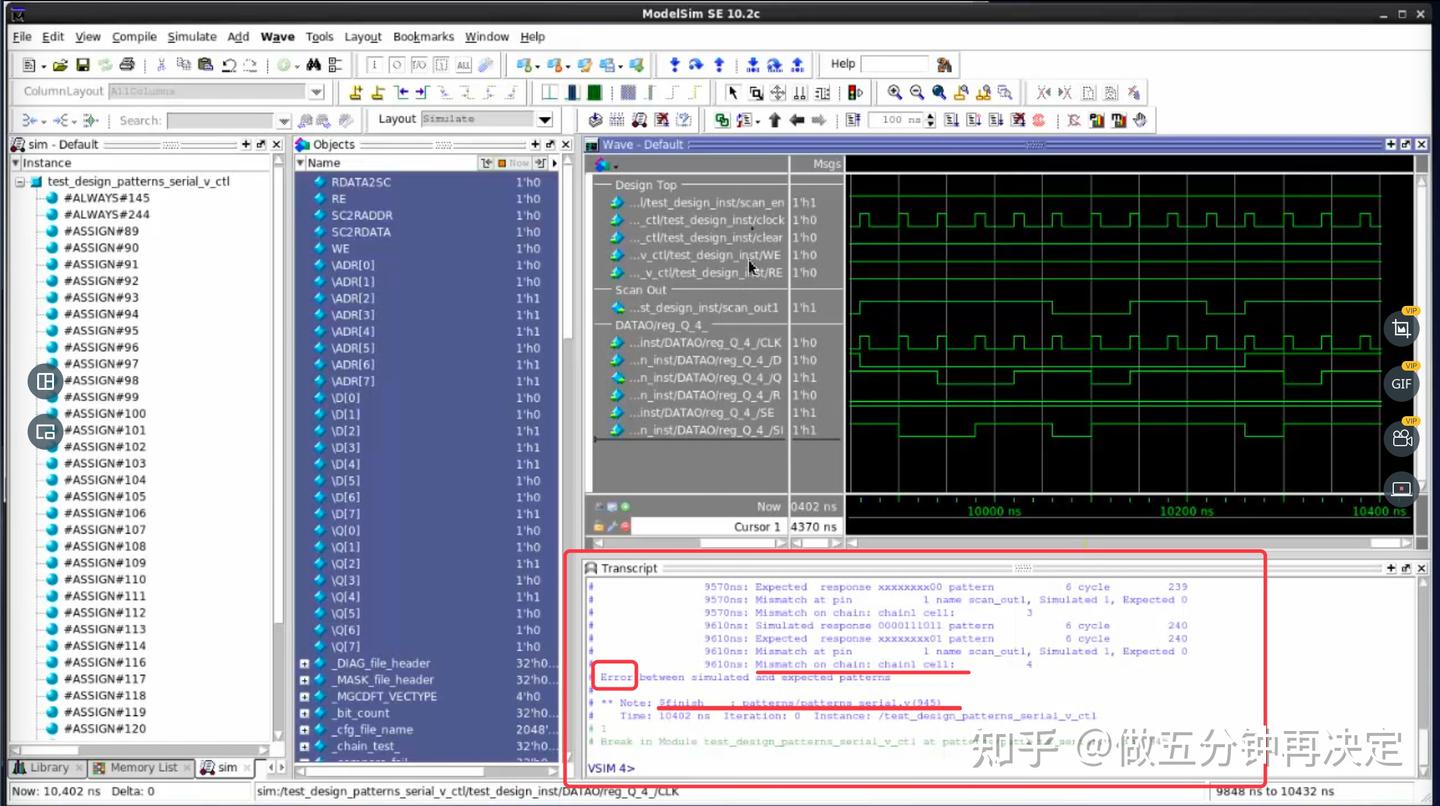
Task: Restart the simulation via restart icon
Action: pos(853,120)
